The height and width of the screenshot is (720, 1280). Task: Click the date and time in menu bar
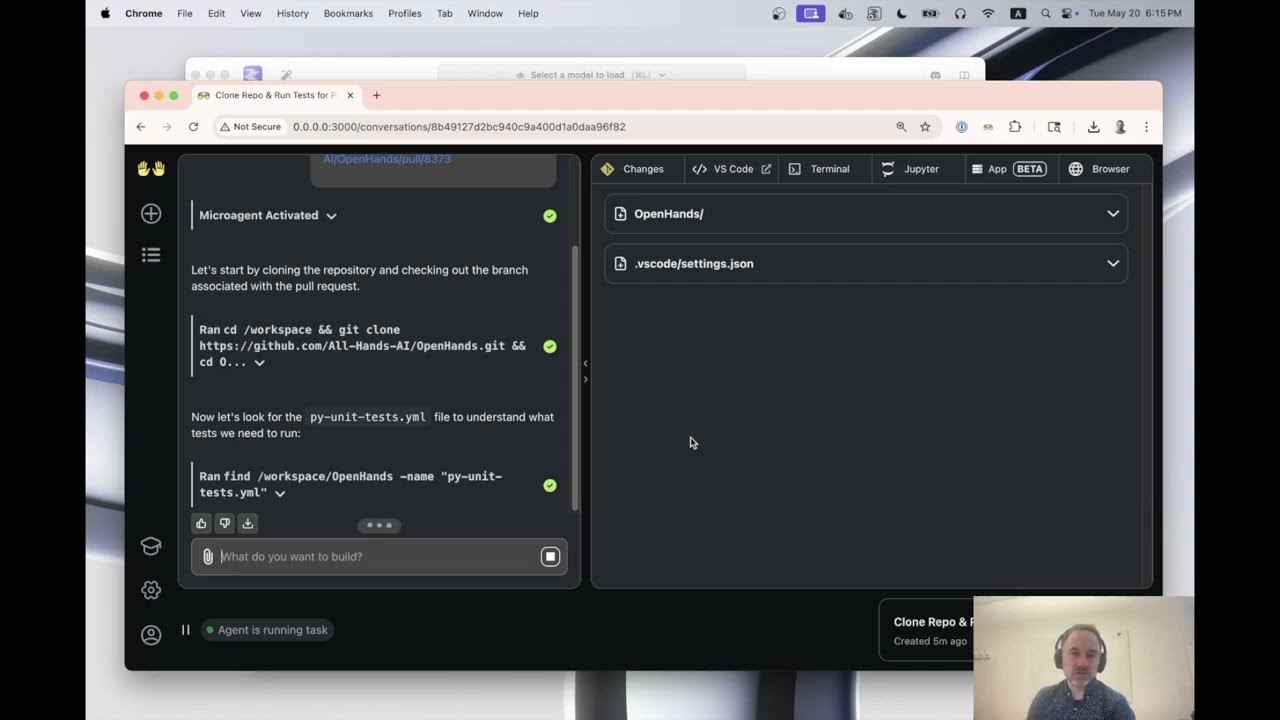pyautogui.click(x=1135, y=13)
